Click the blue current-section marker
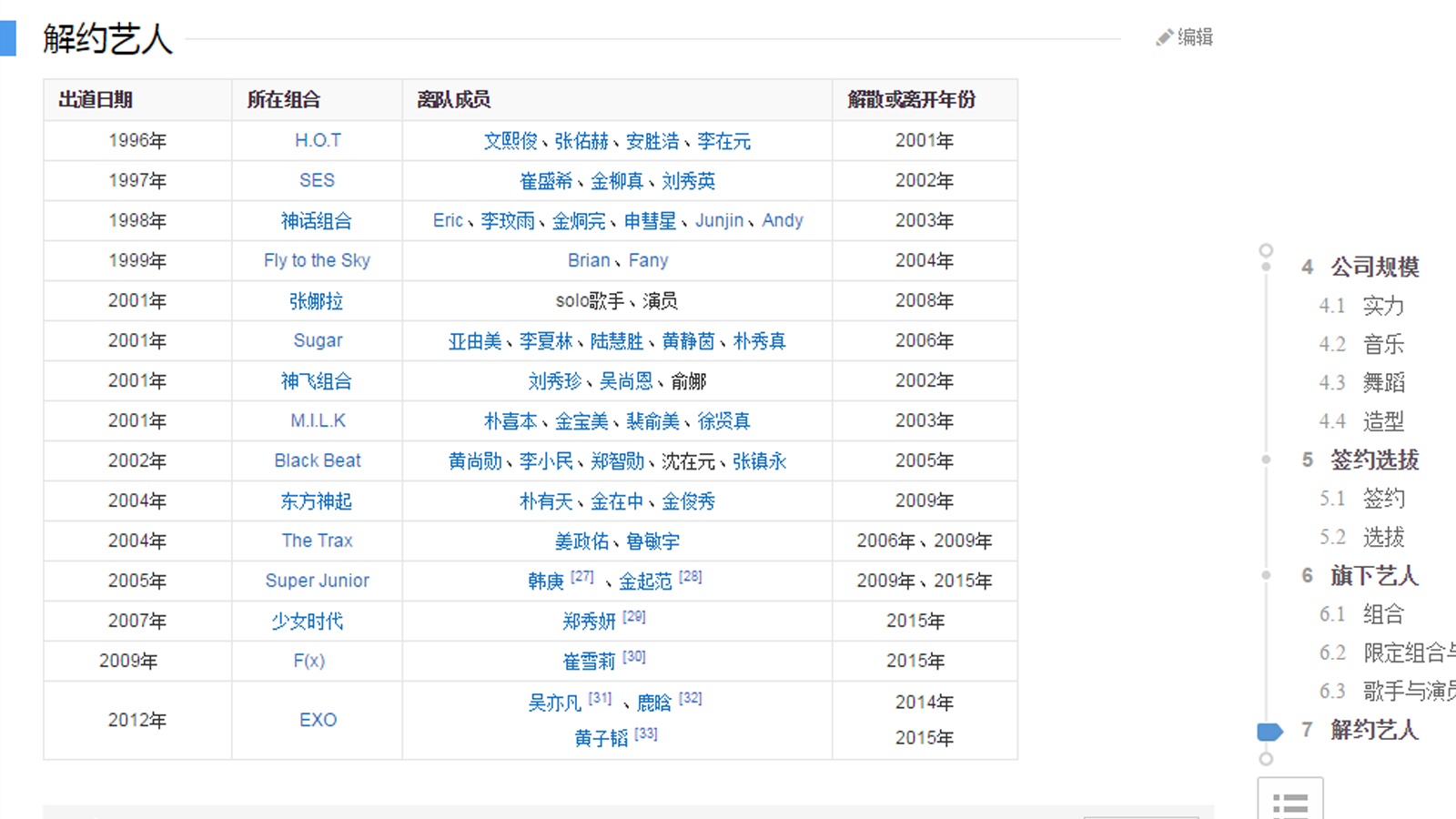1456x819 pixels. click(1269, 731)
